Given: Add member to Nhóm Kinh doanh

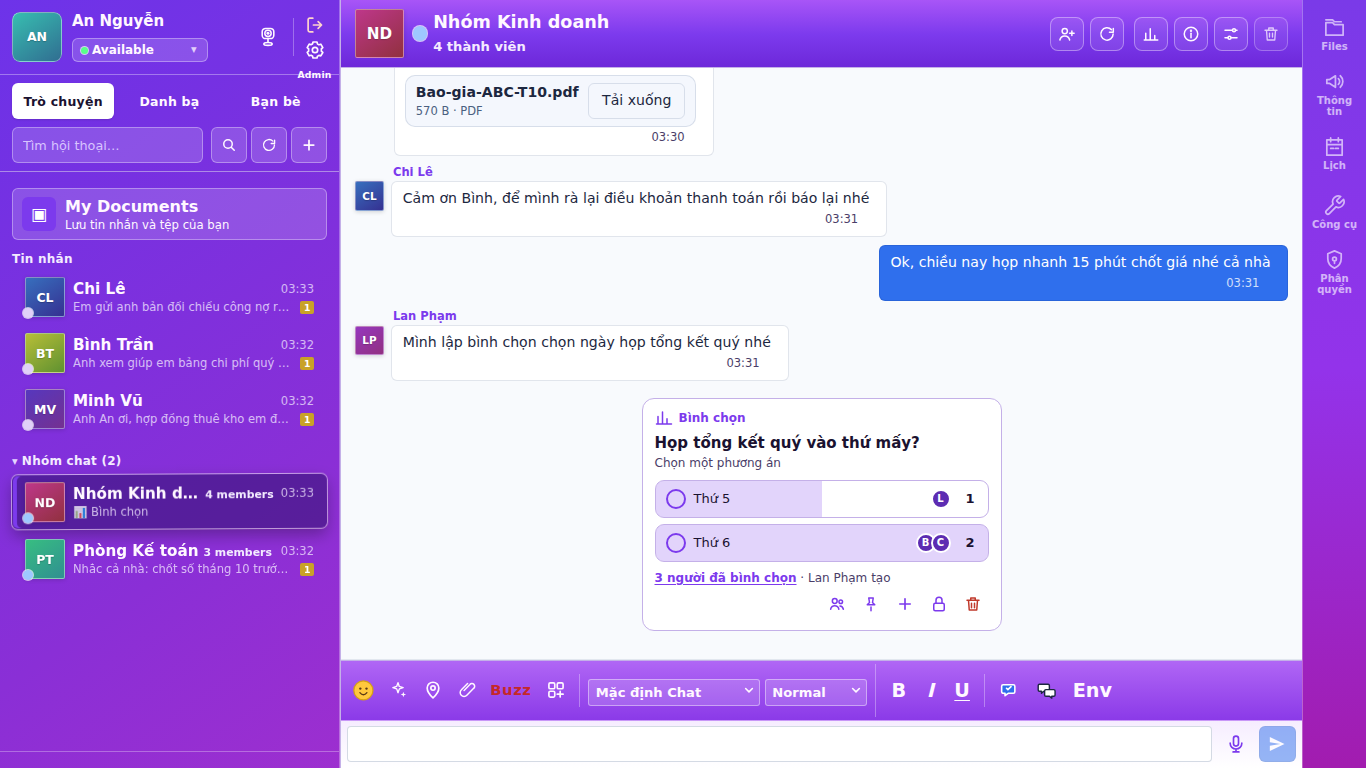Looking at the screenshot, I should pos(1067,34).
